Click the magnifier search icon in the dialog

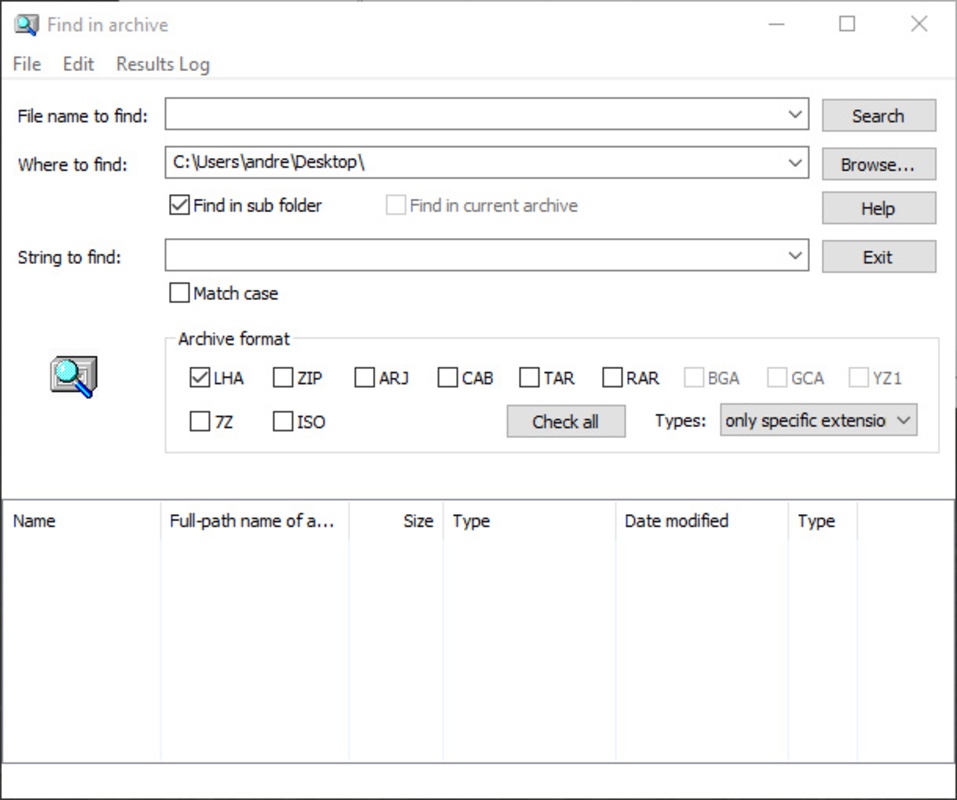pyautogui.click(x=73, y=376)
